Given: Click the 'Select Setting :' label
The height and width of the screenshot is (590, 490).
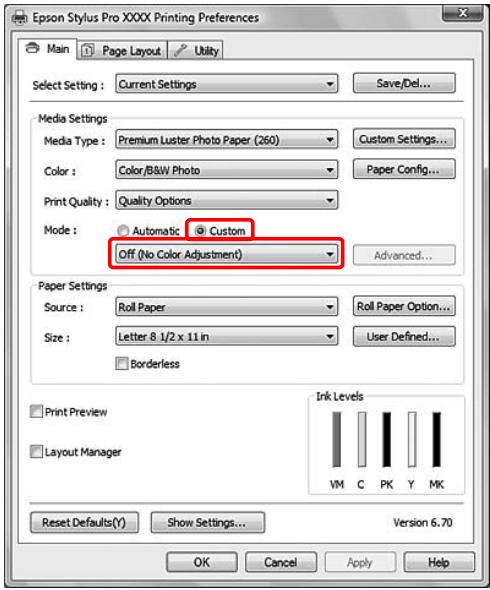Looking at the screenshot, I should pyautogui.click(x=68, y=85).
